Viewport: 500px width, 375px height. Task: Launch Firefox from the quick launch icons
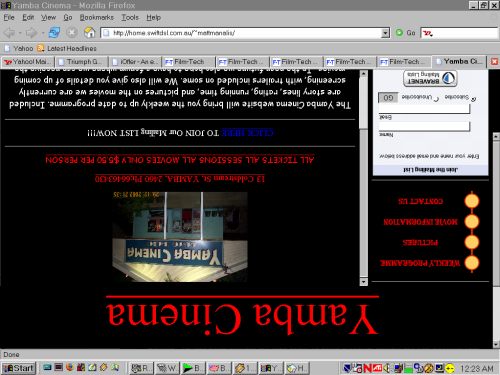69,367
